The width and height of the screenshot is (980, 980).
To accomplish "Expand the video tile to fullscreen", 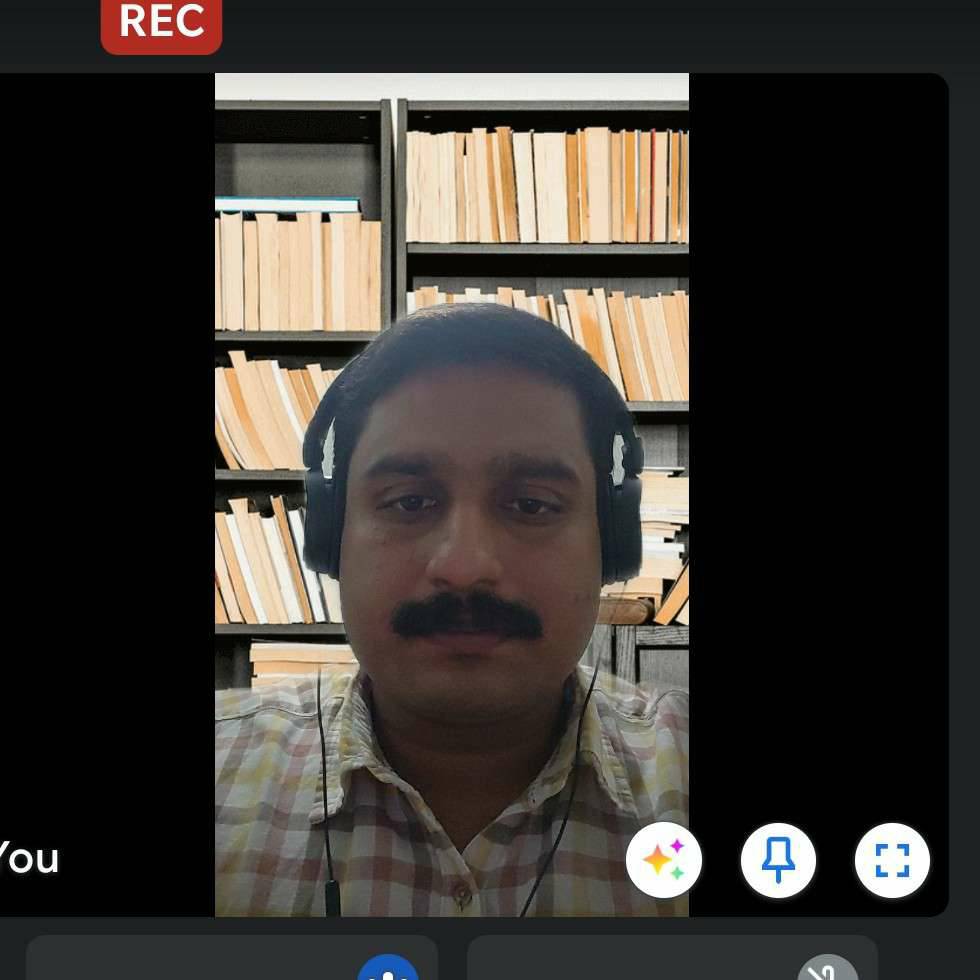I will (892, 860).
